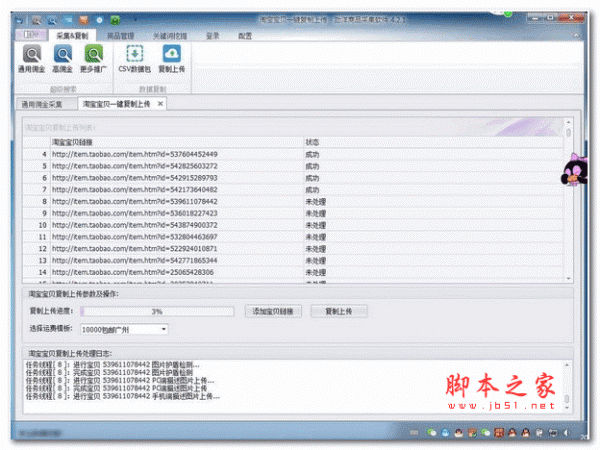600x450 pixels.
Task: Click the green icon in quick access toolbar
Action: point(115,19)
